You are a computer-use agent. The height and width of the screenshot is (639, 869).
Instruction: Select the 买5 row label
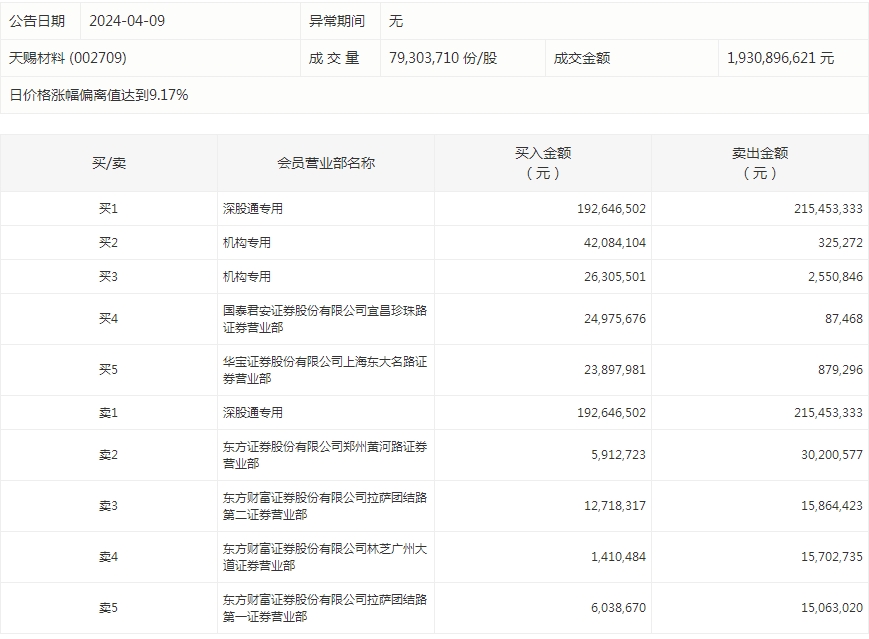(109, 370)
